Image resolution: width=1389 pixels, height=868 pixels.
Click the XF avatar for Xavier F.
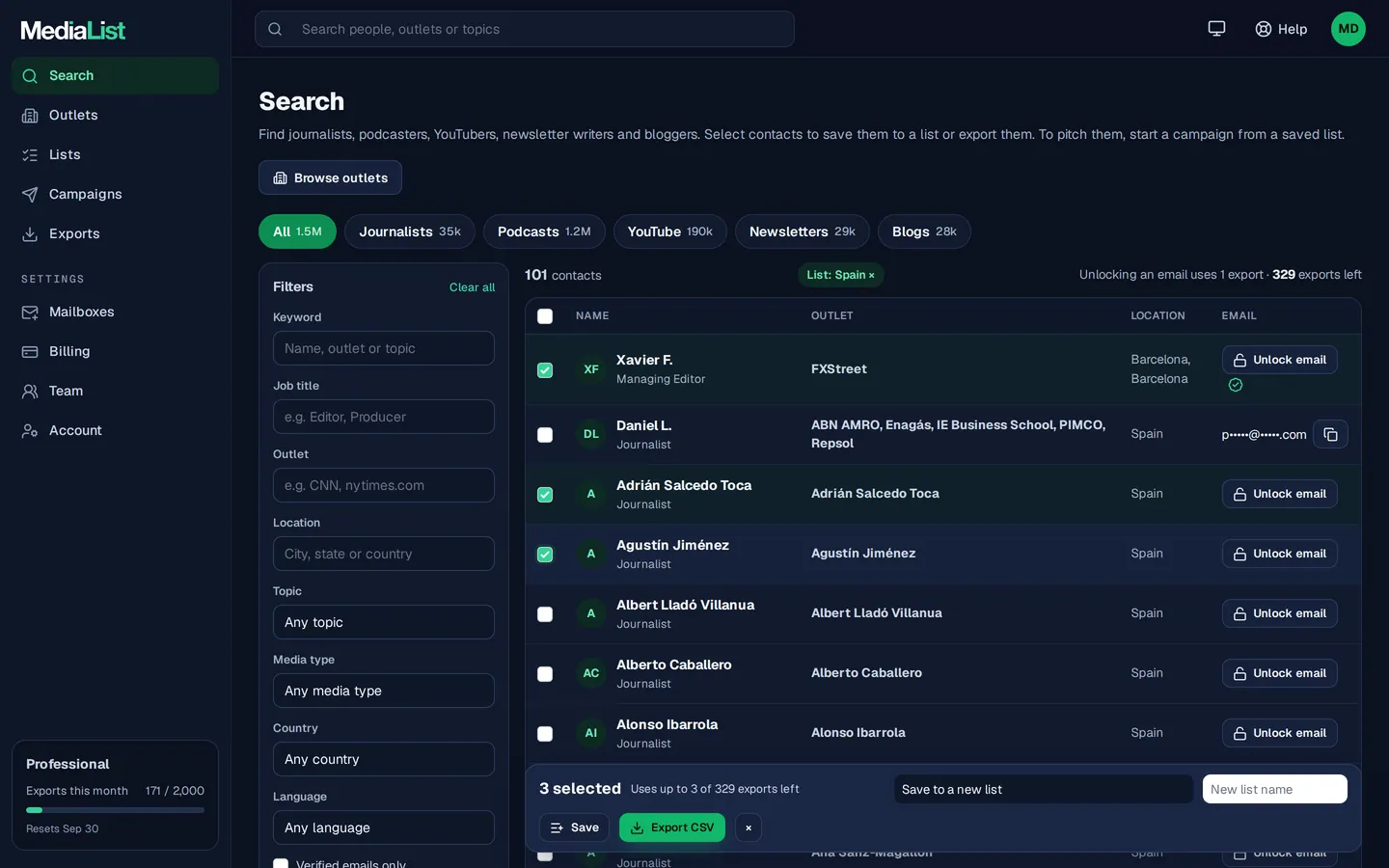point(591,369)
